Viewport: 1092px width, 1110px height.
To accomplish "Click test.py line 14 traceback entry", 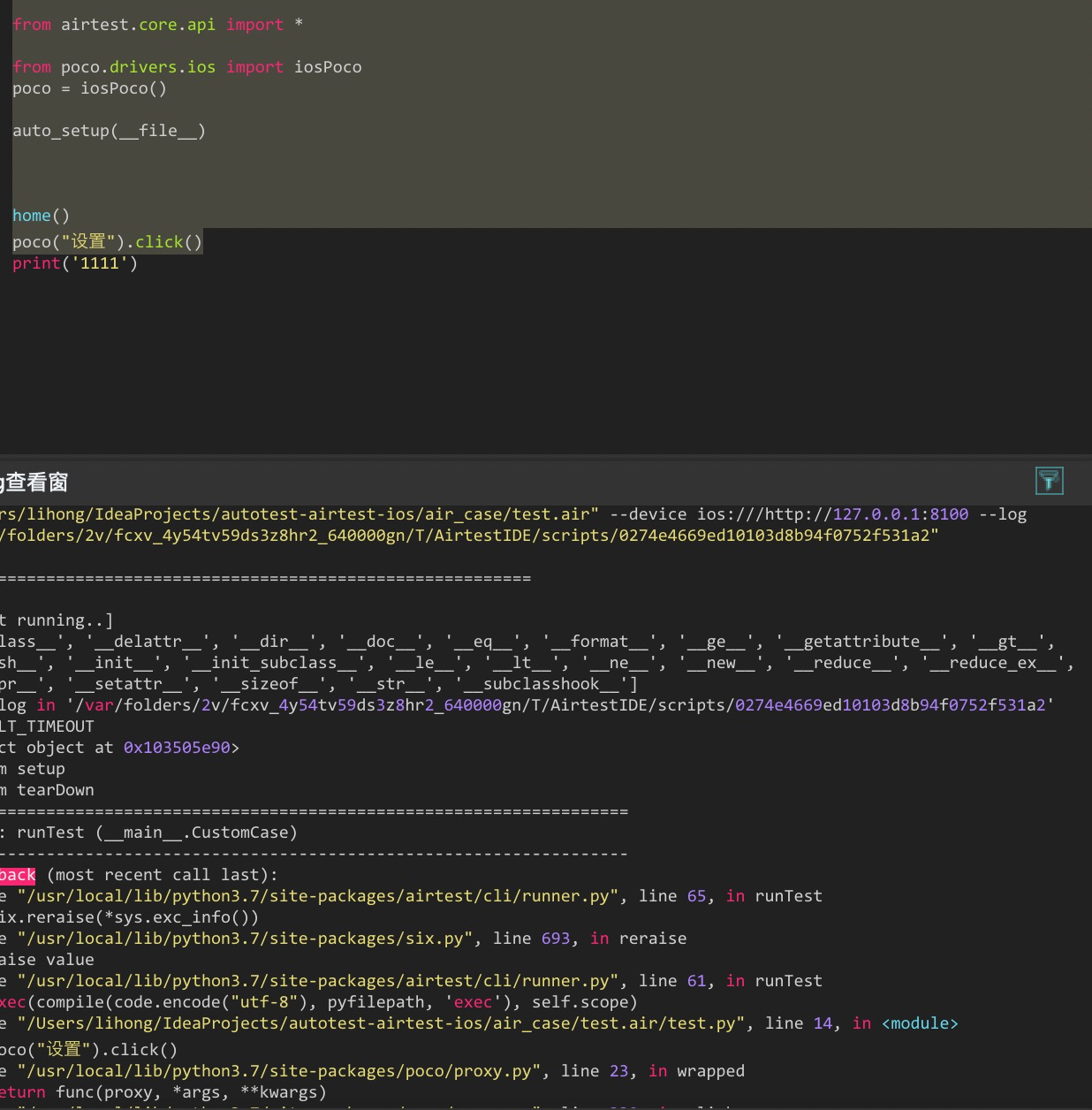I will click(x=479, y=1023).
